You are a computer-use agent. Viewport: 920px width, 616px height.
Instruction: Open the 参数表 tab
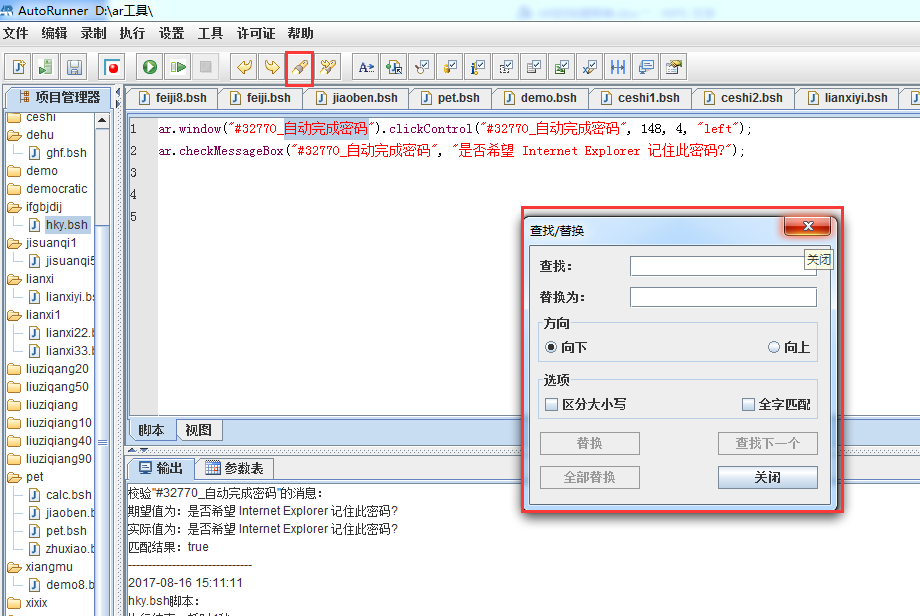235,468
